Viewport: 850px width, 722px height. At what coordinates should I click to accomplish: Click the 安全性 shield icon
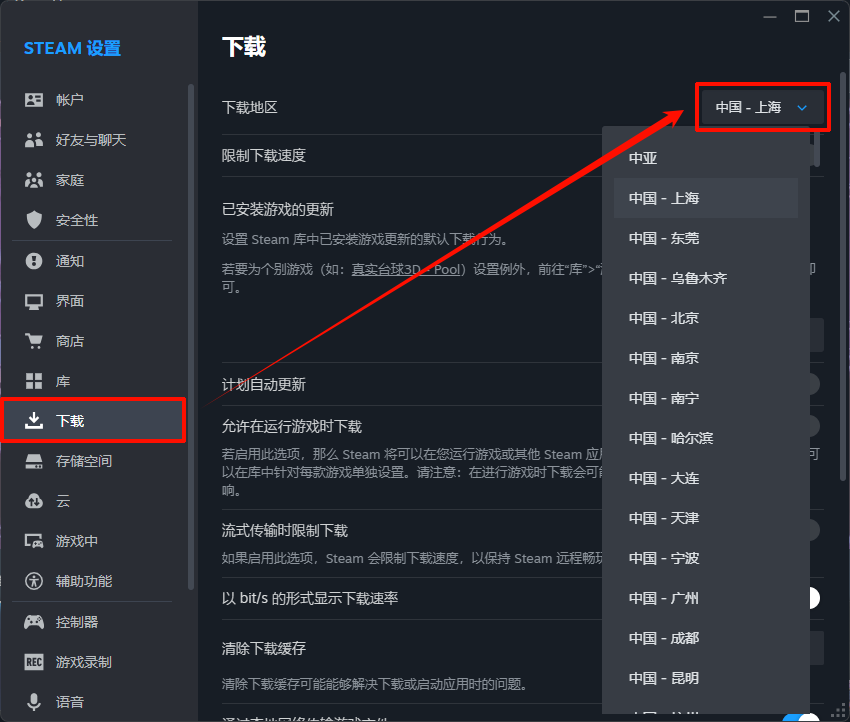click(x=34, y=220)
